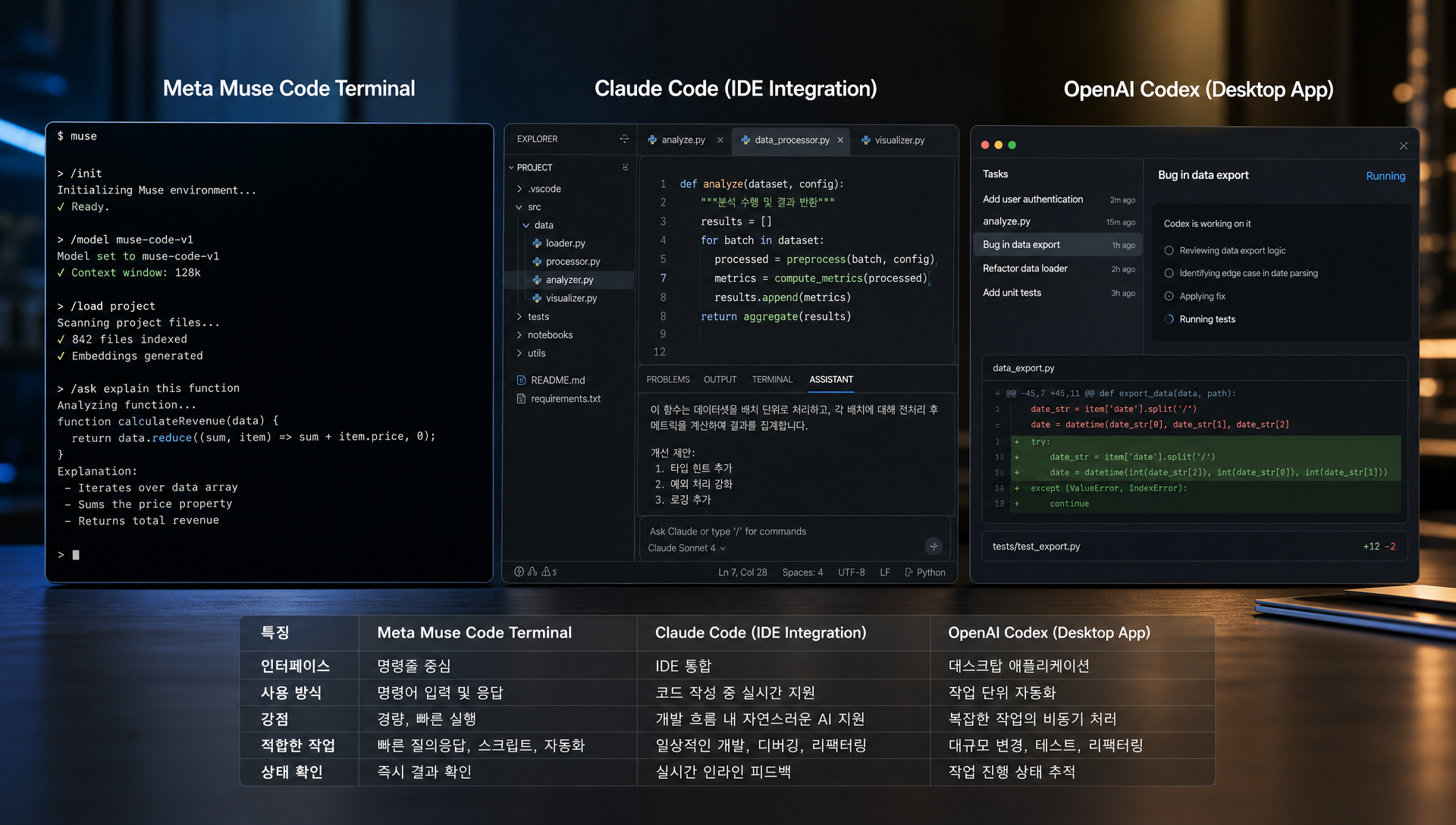Click the Python icon on the visualizer.py tab
The height and width of the screenshot is (825, 1456).
click(x=865, y=140)
